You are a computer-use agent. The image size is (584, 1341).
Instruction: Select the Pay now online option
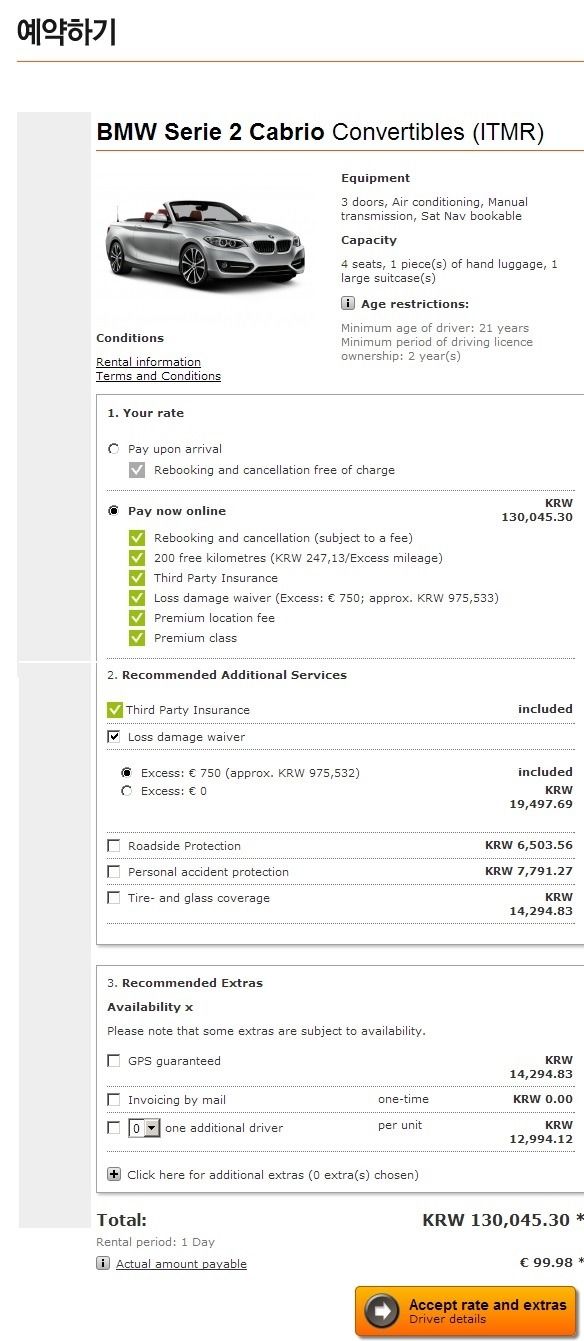pos(113,510)
